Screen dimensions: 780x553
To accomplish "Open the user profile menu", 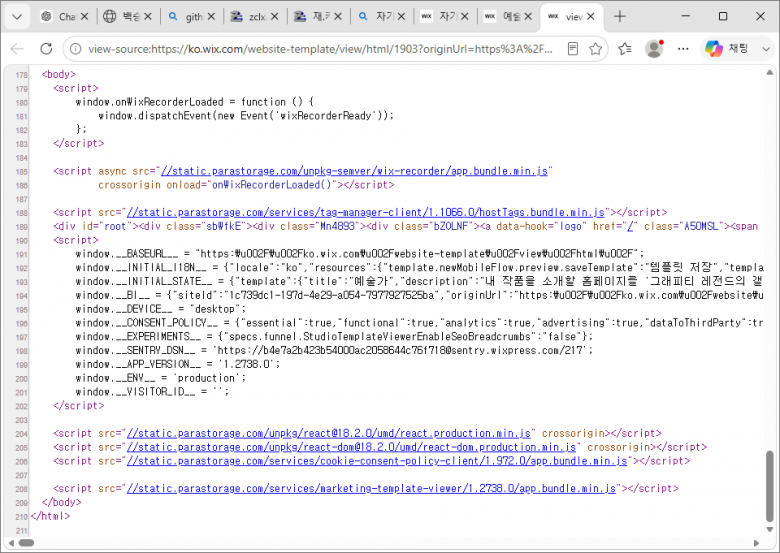I will [x=654, y=49].
